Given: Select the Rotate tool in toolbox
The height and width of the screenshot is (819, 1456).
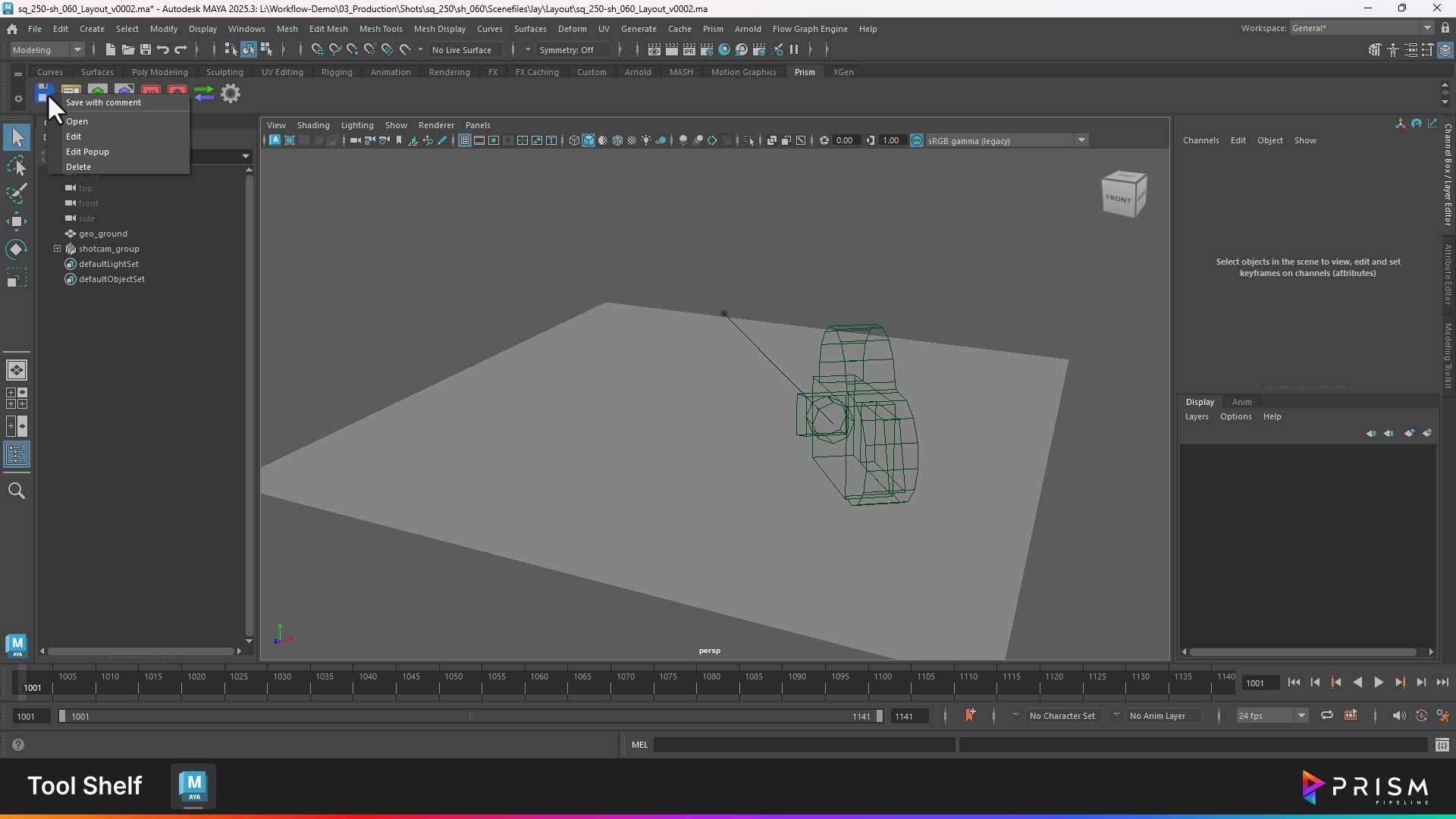Looking at the screenshot, I should click(x=16, y=249).
